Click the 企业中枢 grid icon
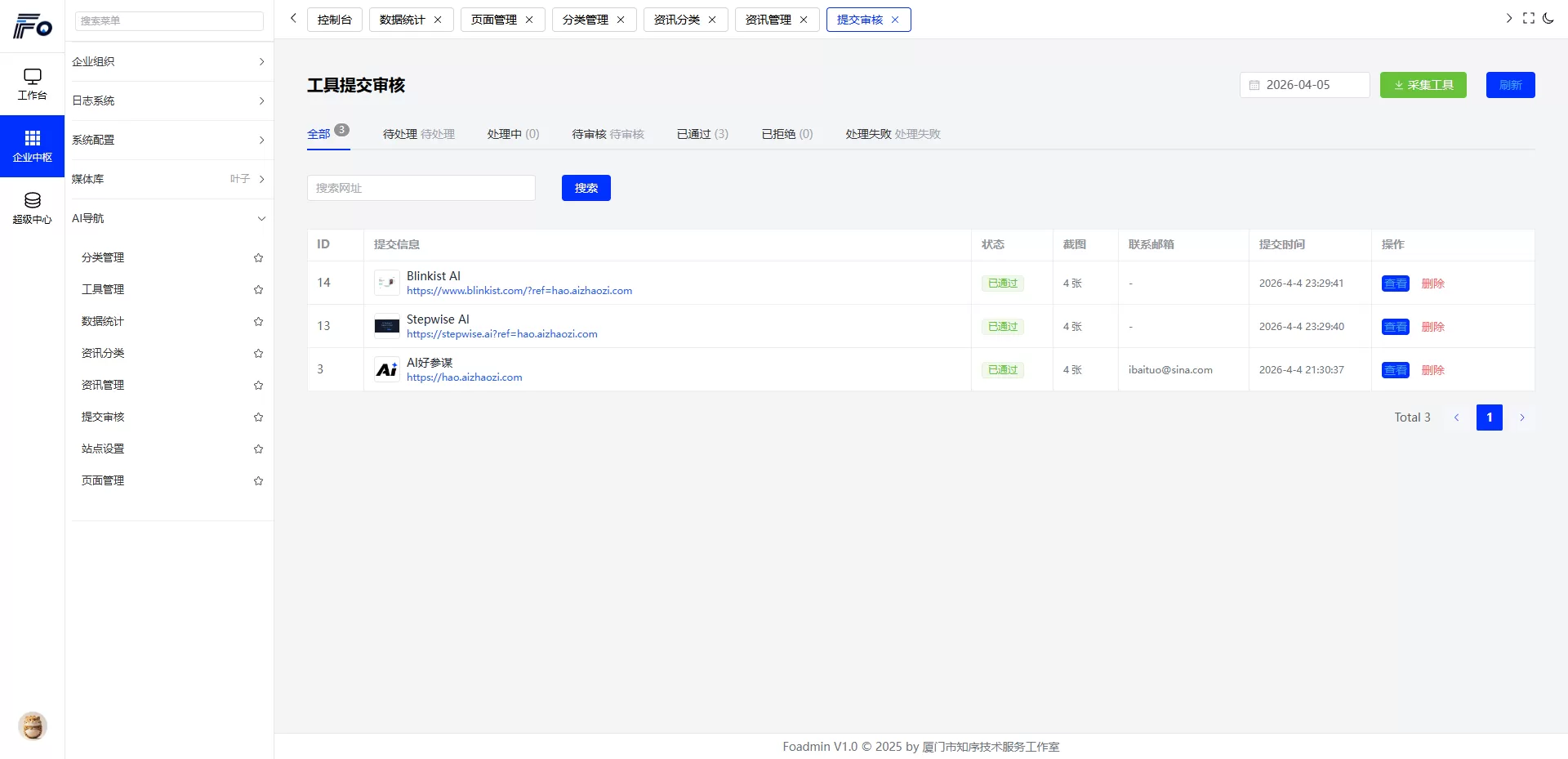 click(32, 145)
